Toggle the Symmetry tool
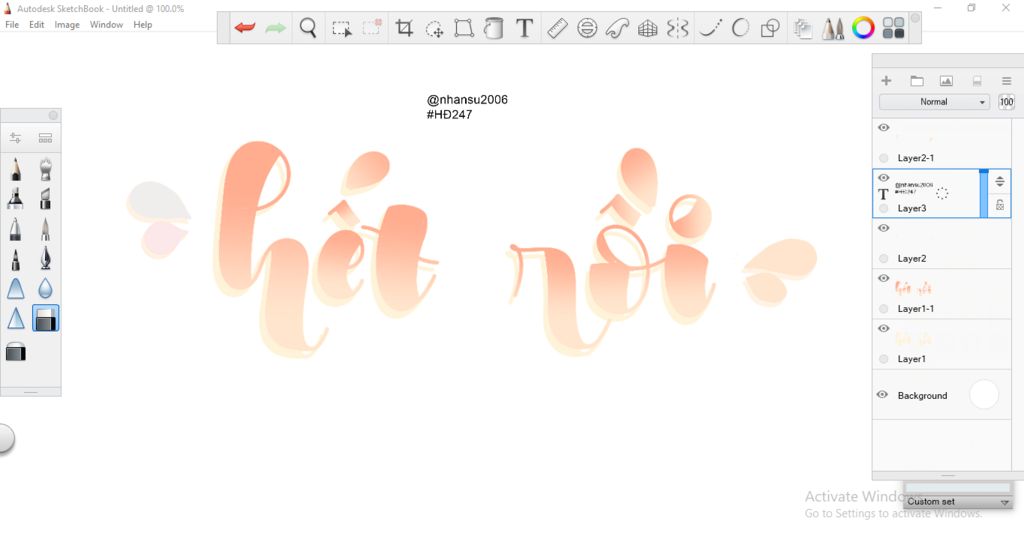 point(678,28)
